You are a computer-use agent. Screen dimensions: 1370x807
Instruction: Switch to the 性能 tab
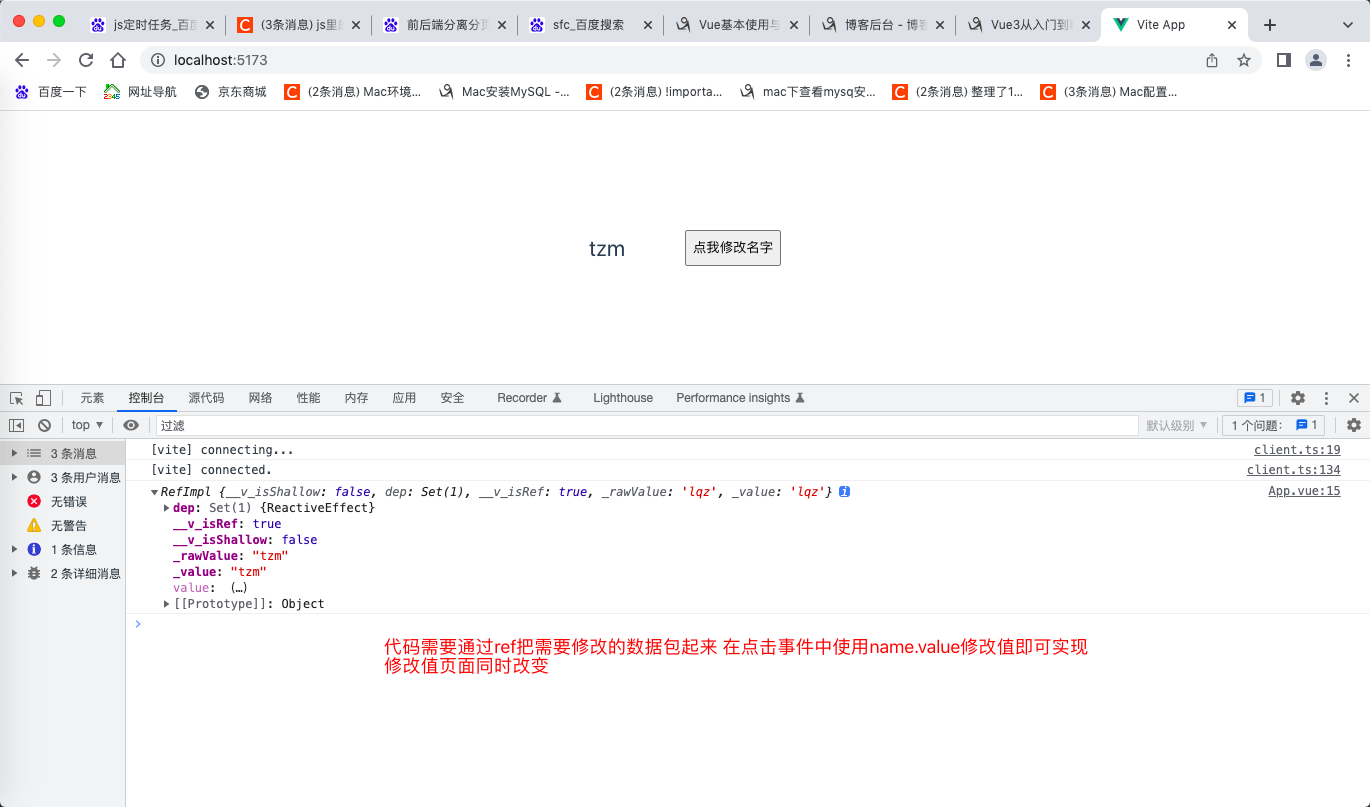[308, 398]
